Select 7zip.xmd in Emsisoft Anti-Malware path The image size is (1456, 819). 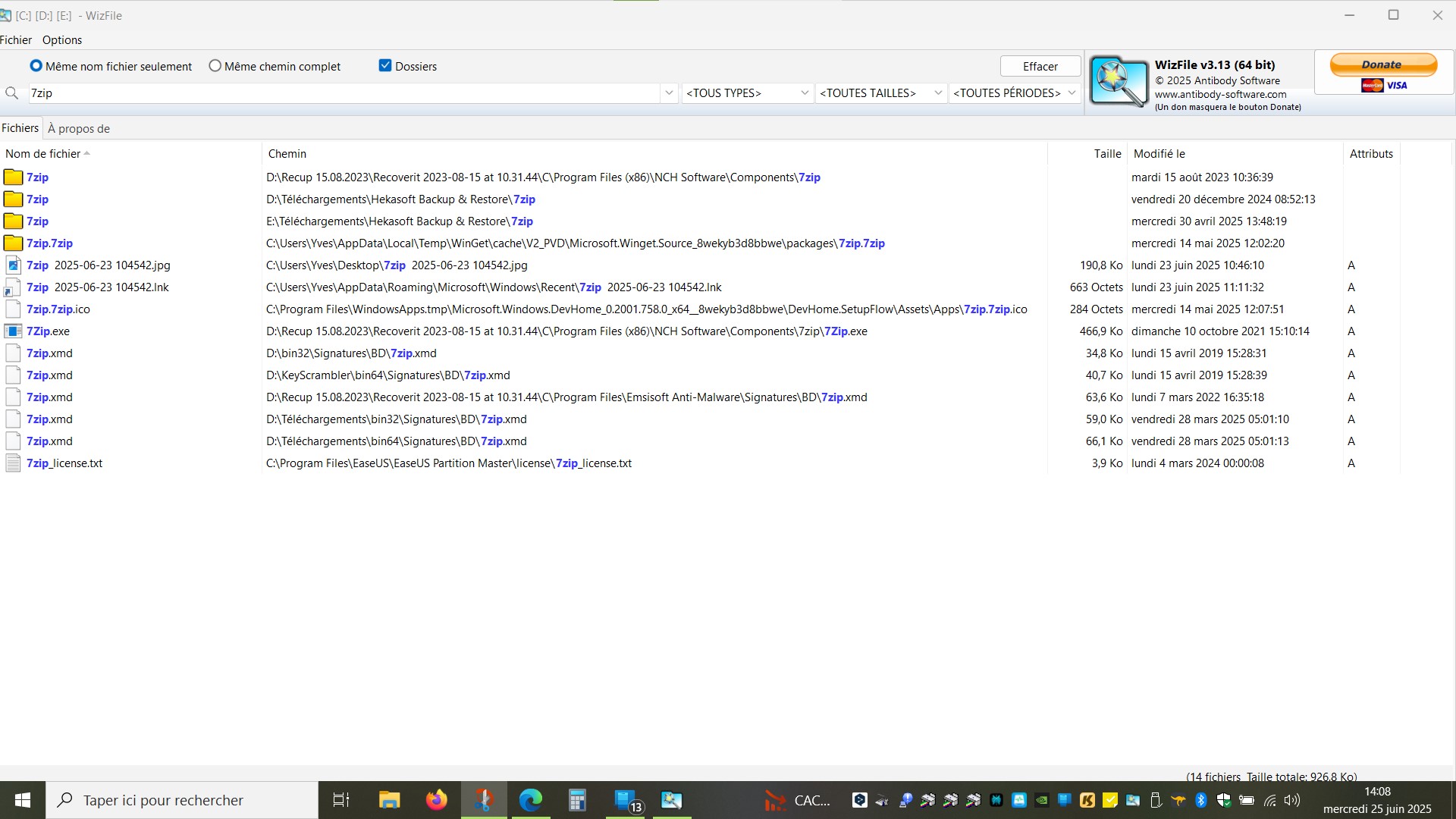pos(50,397)
